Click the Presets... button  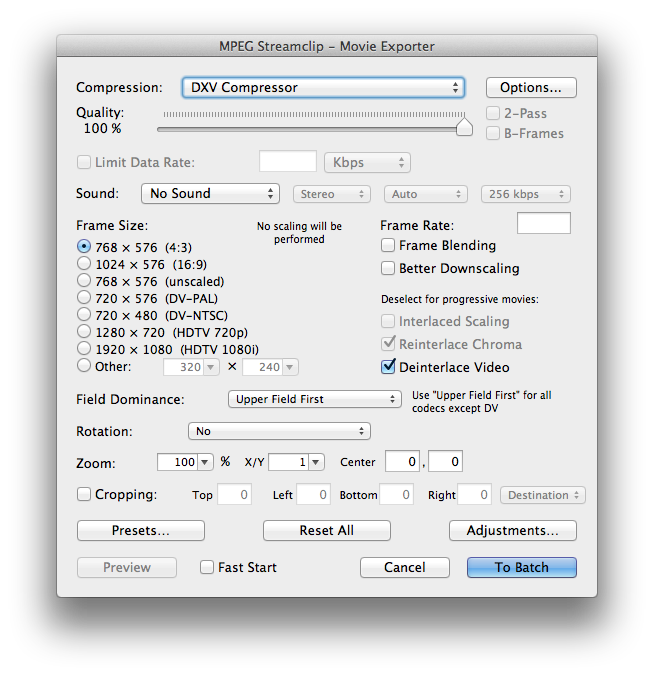141,530
